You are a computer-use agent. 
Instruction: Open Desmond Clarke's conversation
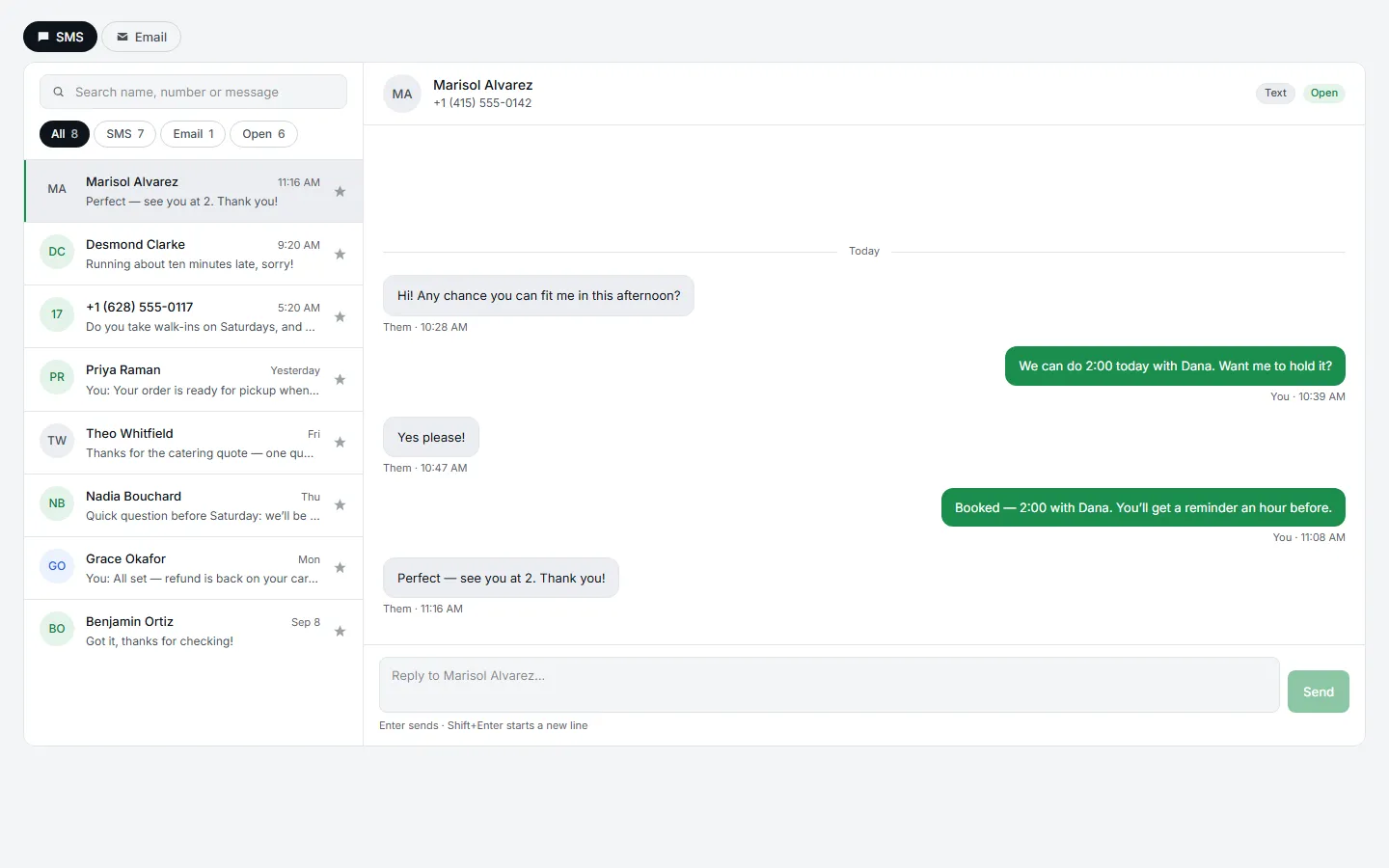click(194, 254)
